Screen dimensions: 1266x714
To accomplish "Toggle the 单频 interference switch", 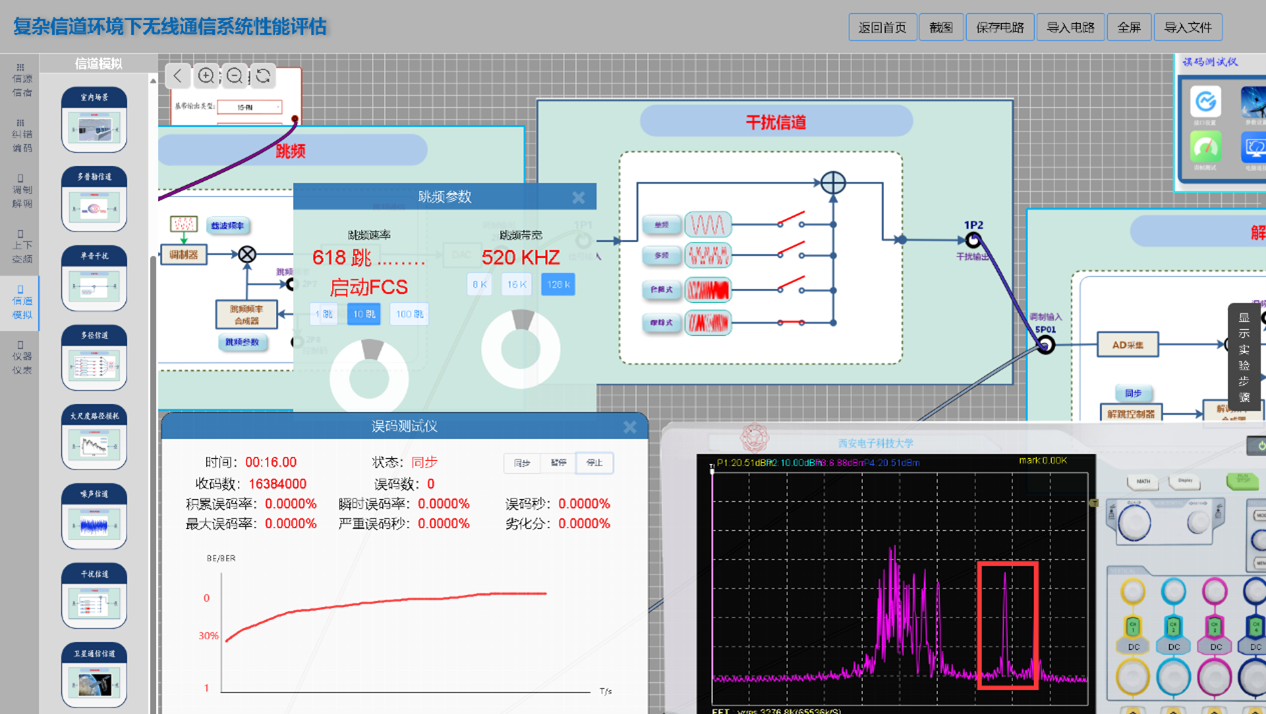I will tap(792, 220).
